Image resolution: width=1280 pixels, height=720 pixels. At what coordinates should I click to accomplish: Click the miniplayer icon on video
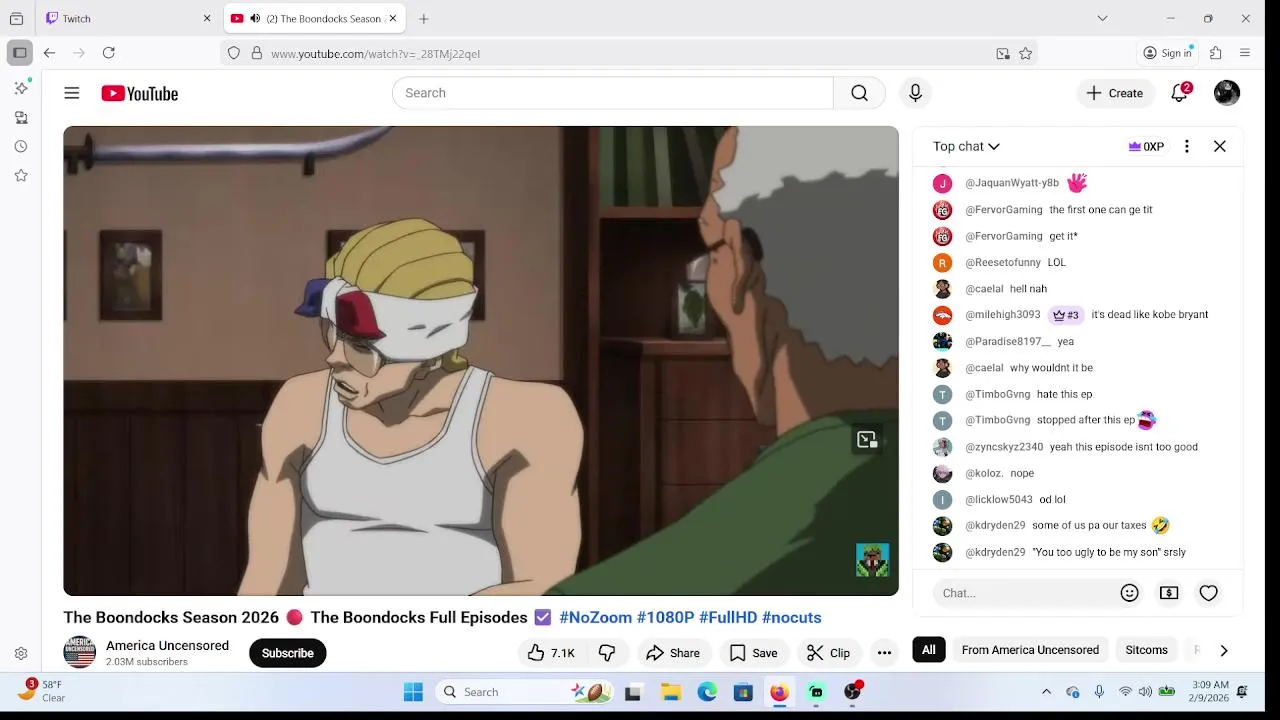[x=867, y=439]
